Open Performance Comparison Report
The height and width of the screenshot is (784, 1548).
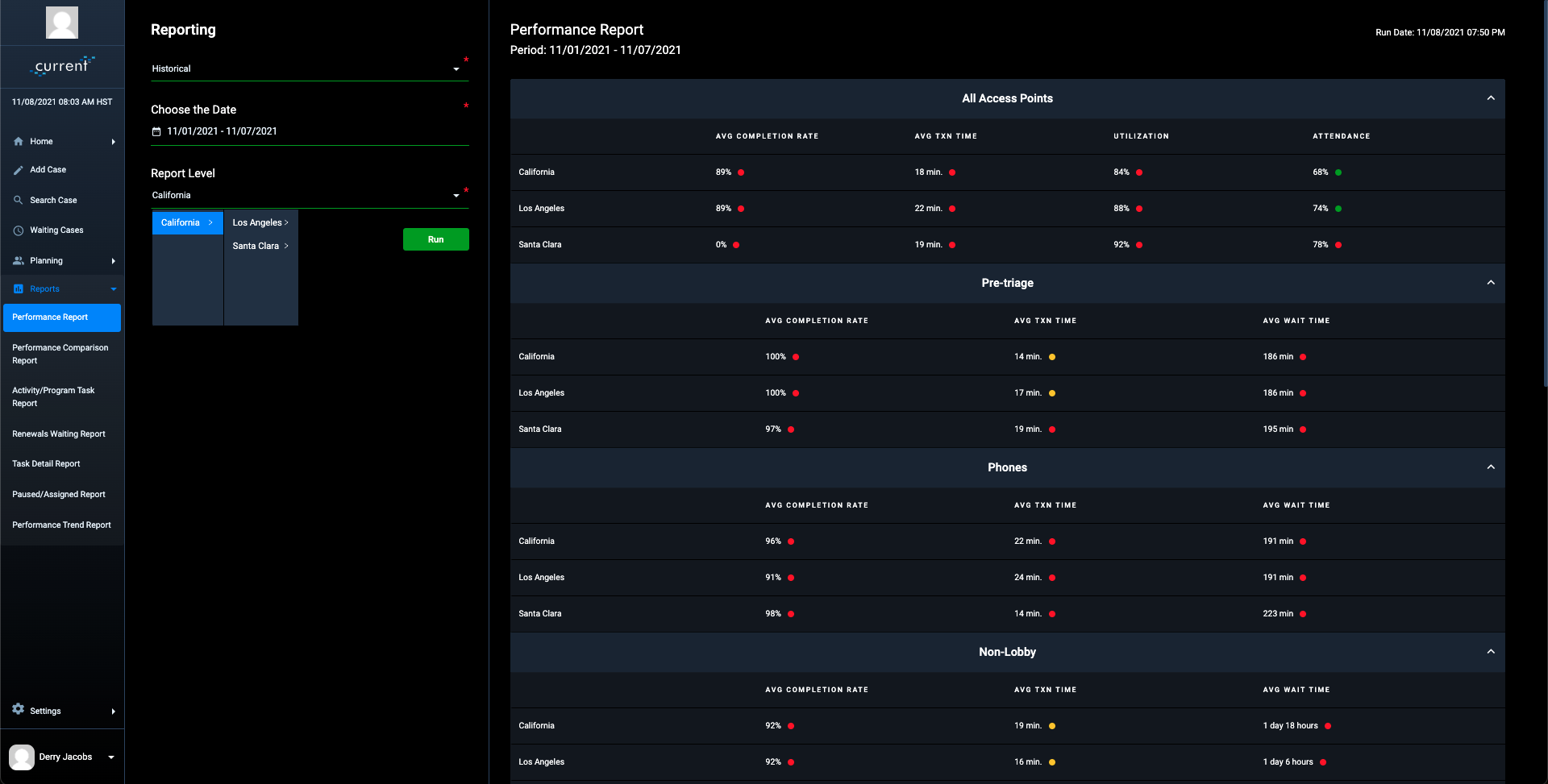point(62,355)
